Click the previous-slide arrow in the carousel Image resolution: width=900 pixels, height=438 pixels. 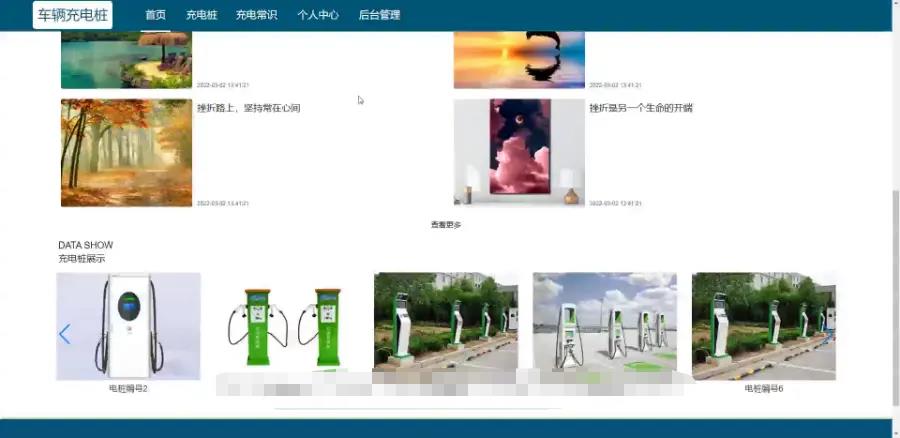coord(65,334)
